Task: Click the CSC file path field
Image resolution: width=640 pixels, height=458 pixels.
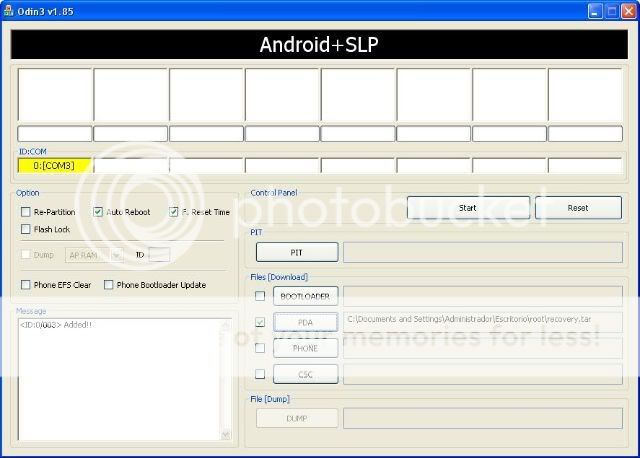Action: click(x=483, y=374)
